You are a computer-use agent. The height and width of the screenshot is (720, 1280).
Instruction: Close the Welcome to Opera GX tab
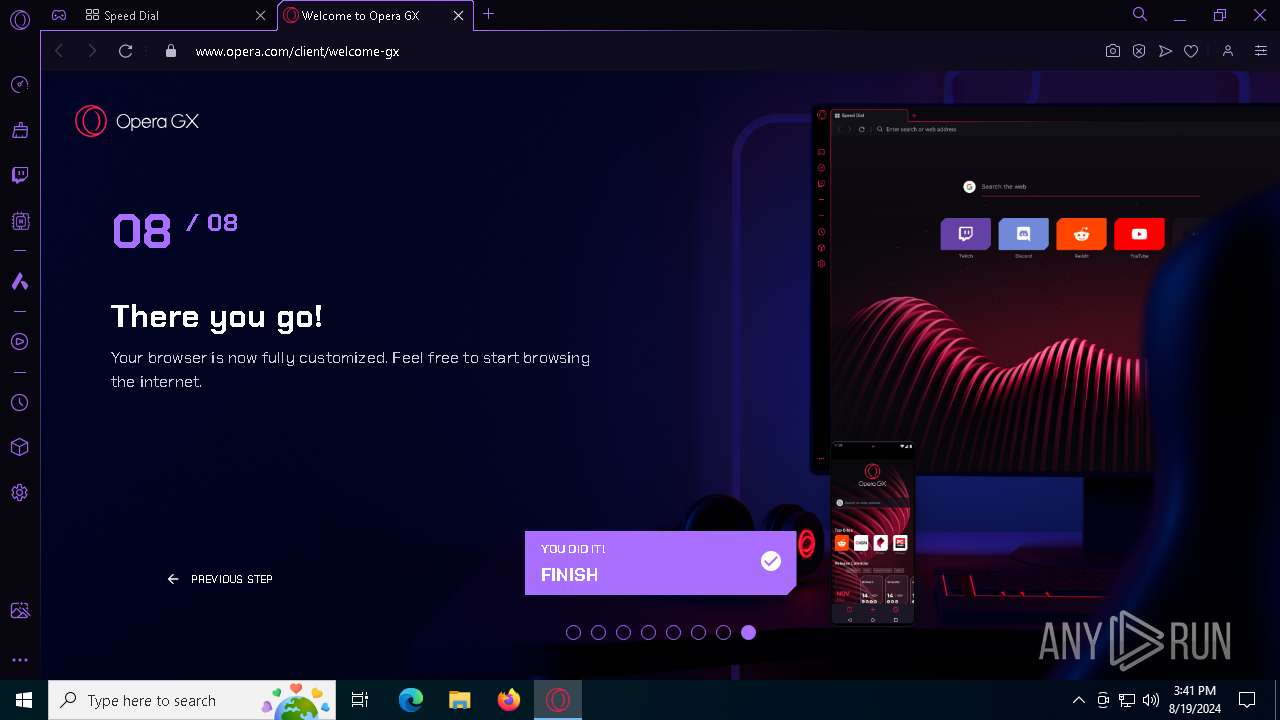tap(459, 15)
